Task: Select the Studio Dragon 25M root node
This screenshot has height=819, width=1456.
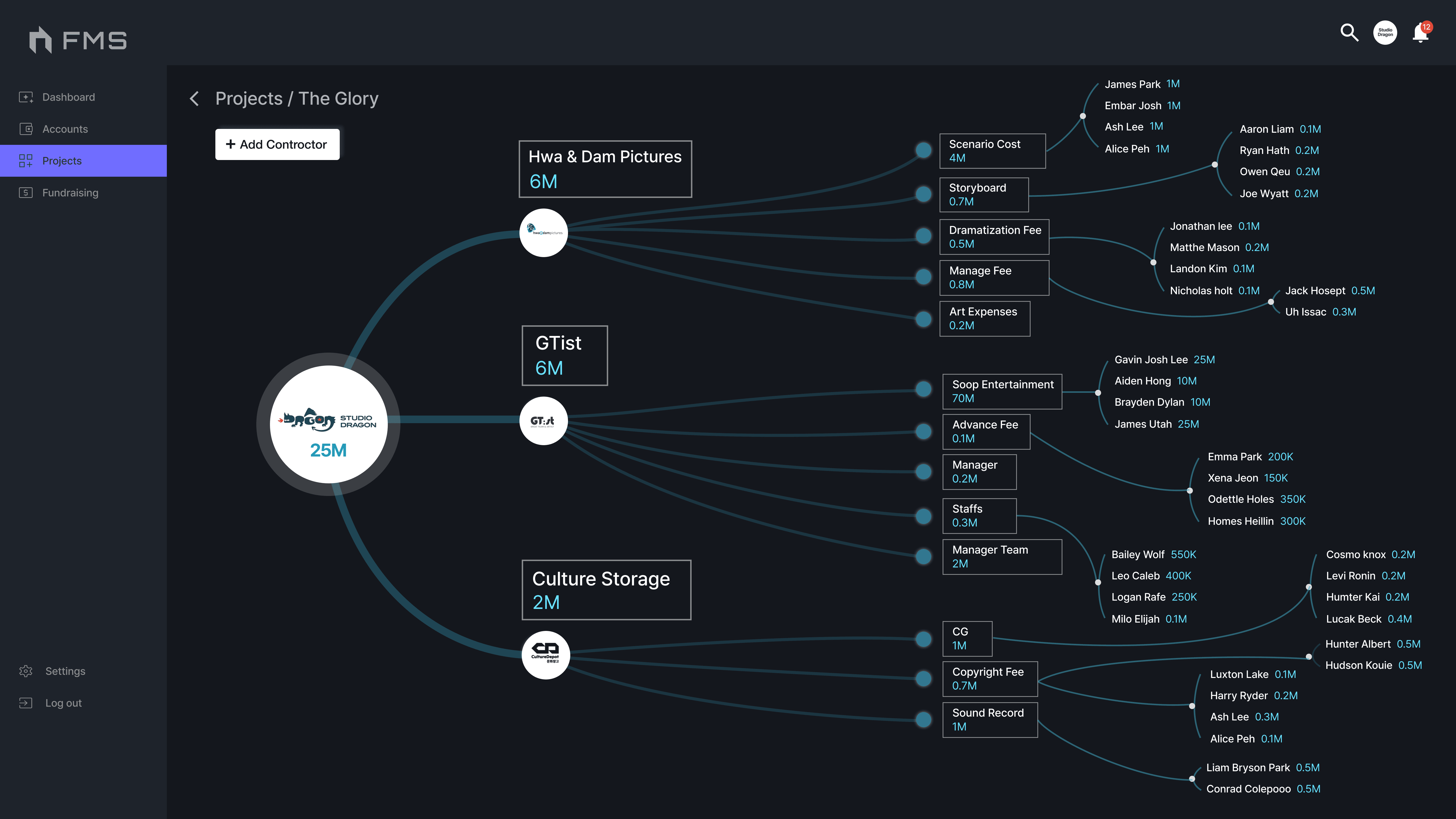Action: coord(328,424)
